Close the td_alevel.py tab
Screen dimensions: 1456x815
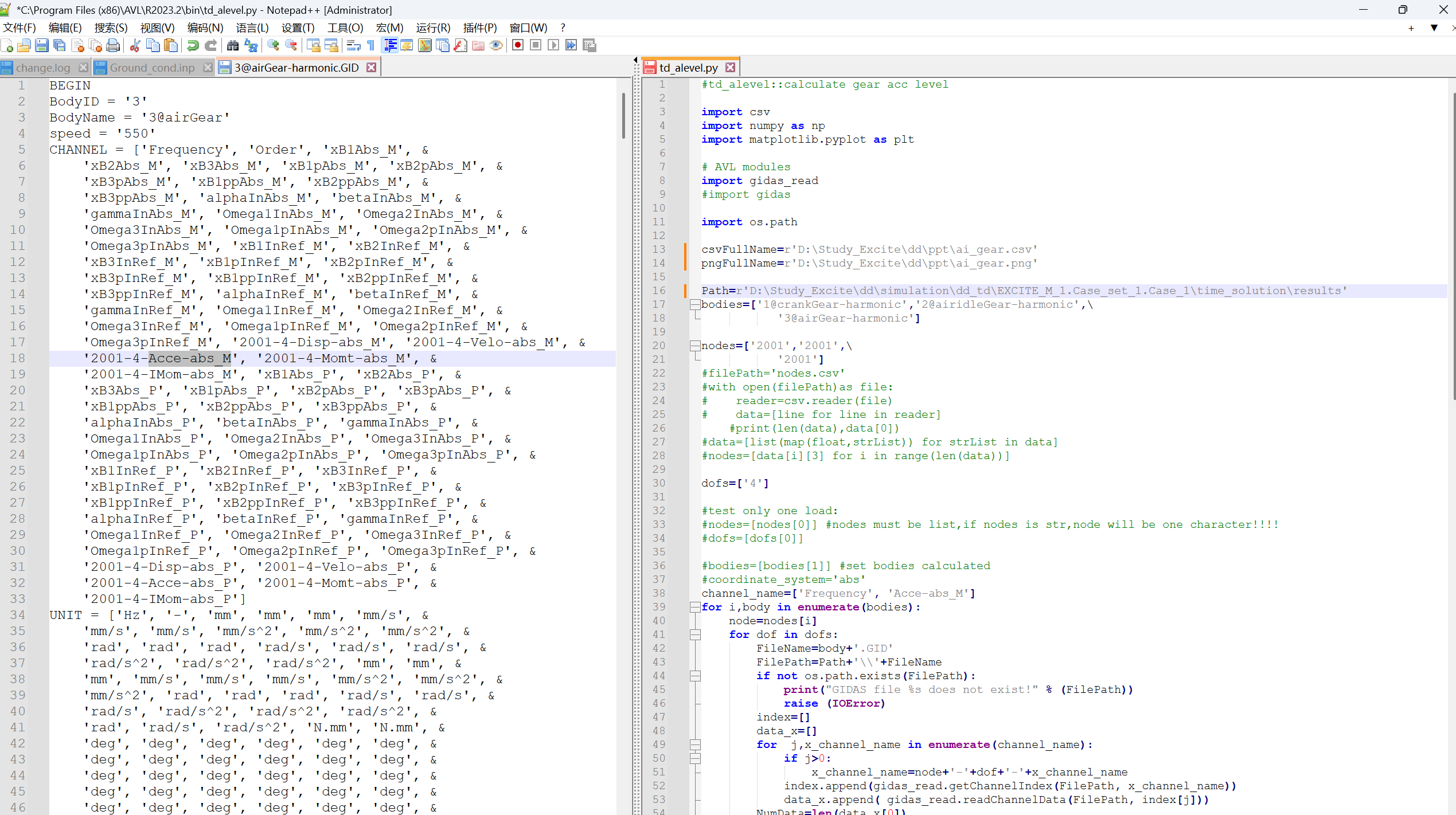(730, 68)
